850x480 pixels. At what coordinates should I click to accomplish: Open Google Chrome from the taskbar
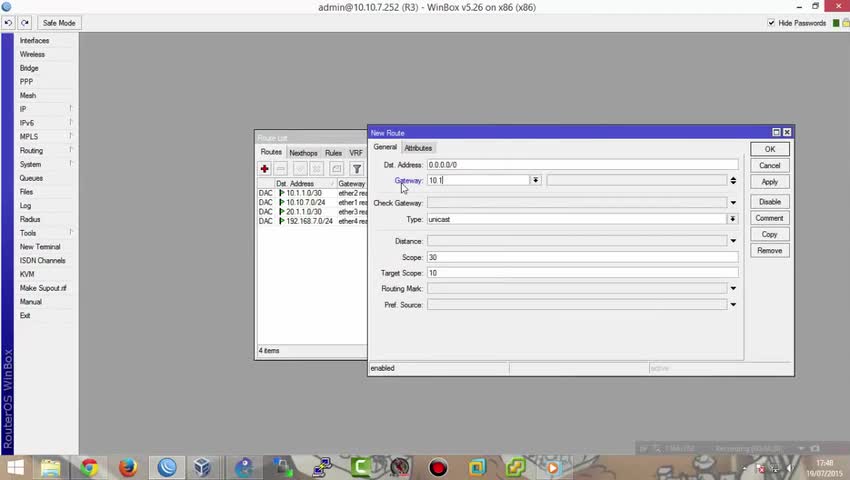[89, 467]
